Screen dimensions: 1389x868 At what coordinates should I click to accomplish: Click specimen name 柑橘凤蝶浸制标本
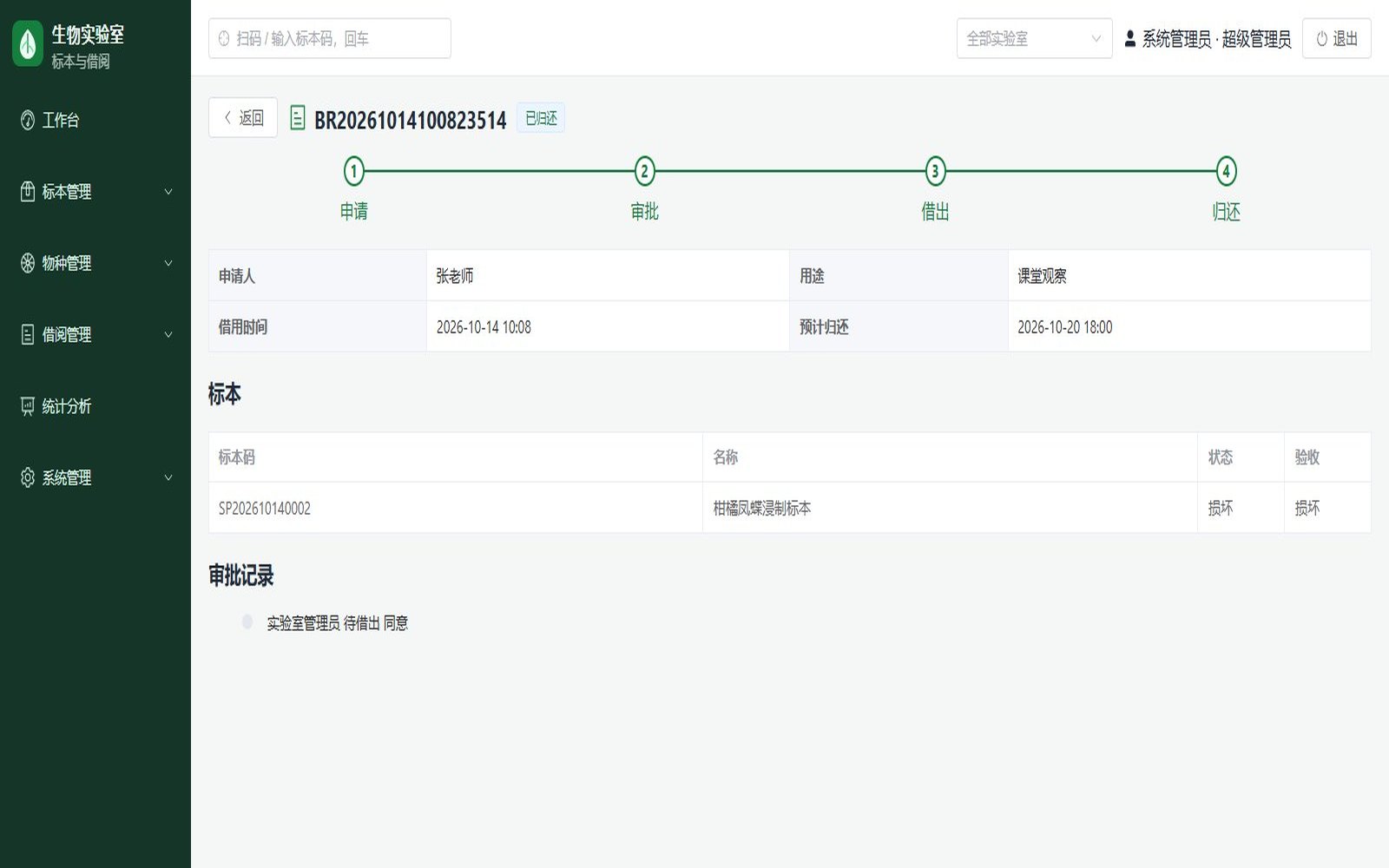(x=762, y=509)
